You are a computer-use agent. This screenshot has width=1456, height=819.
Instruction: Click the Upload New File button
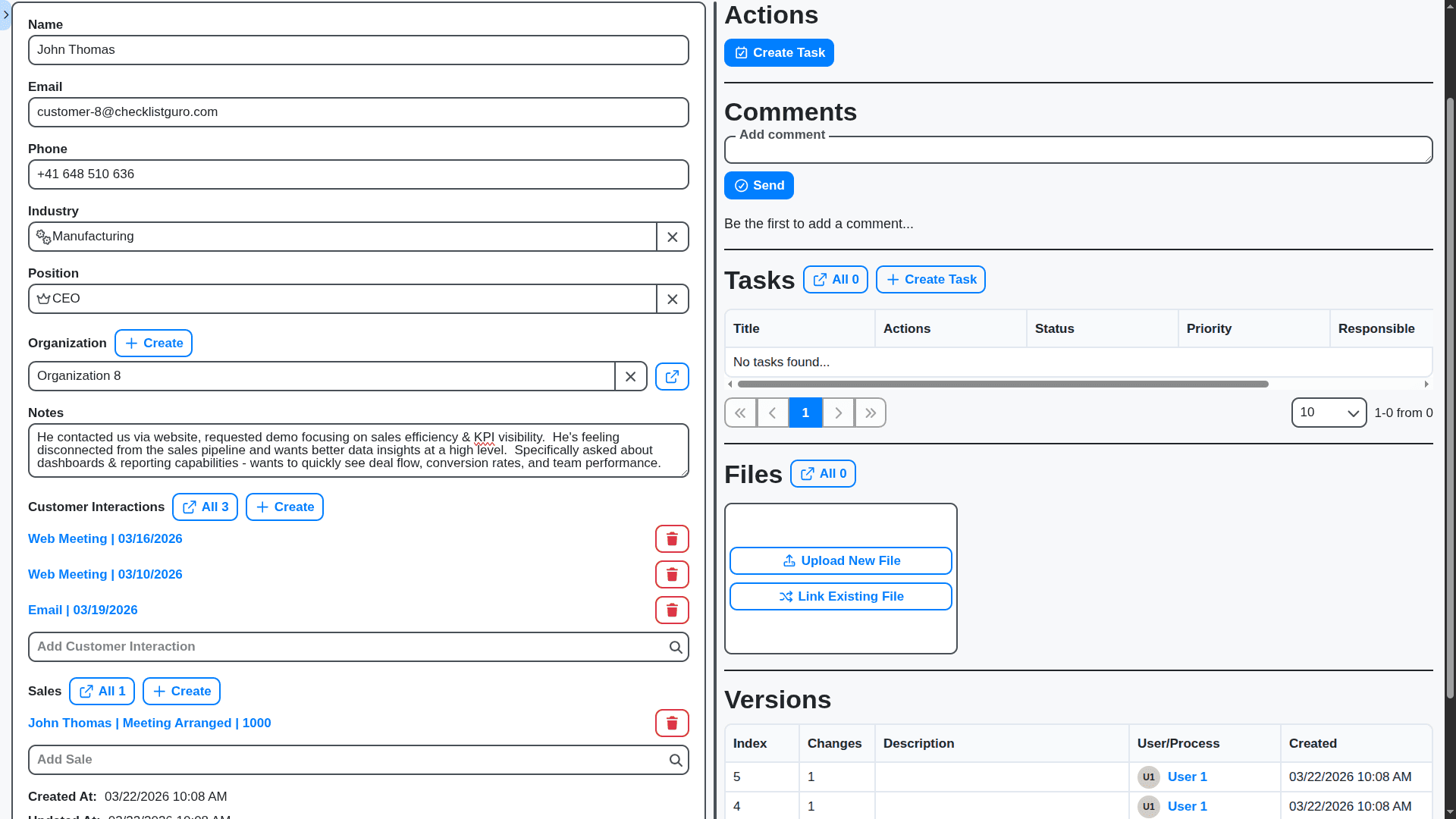pos(840,560)
